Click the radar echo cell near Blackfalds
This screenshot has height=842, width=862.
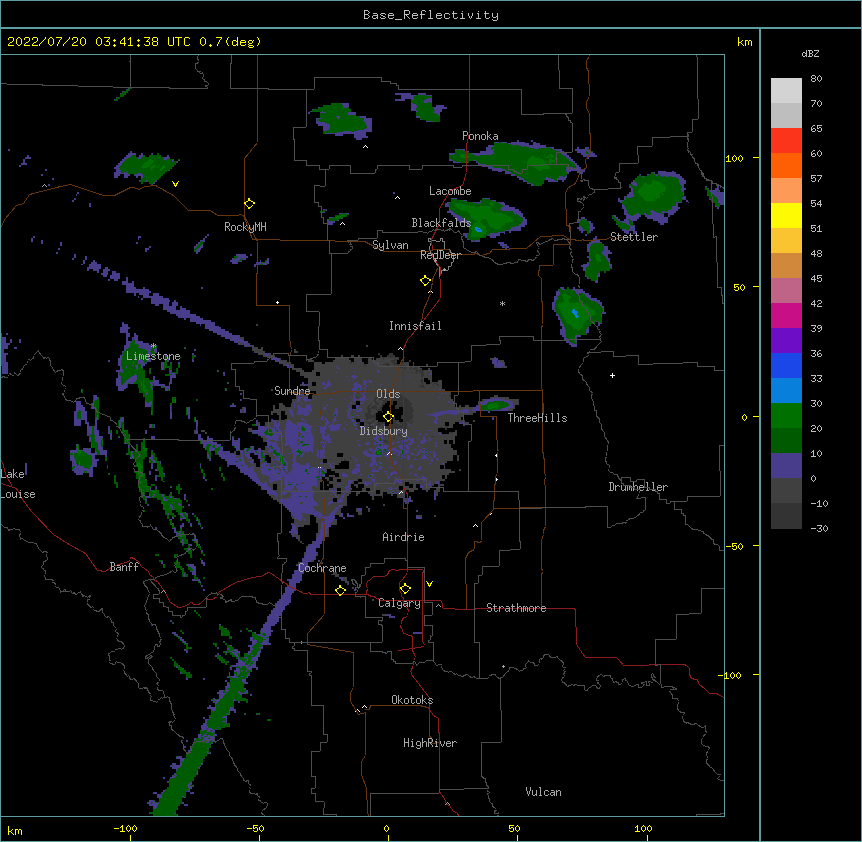coord(485,219)
